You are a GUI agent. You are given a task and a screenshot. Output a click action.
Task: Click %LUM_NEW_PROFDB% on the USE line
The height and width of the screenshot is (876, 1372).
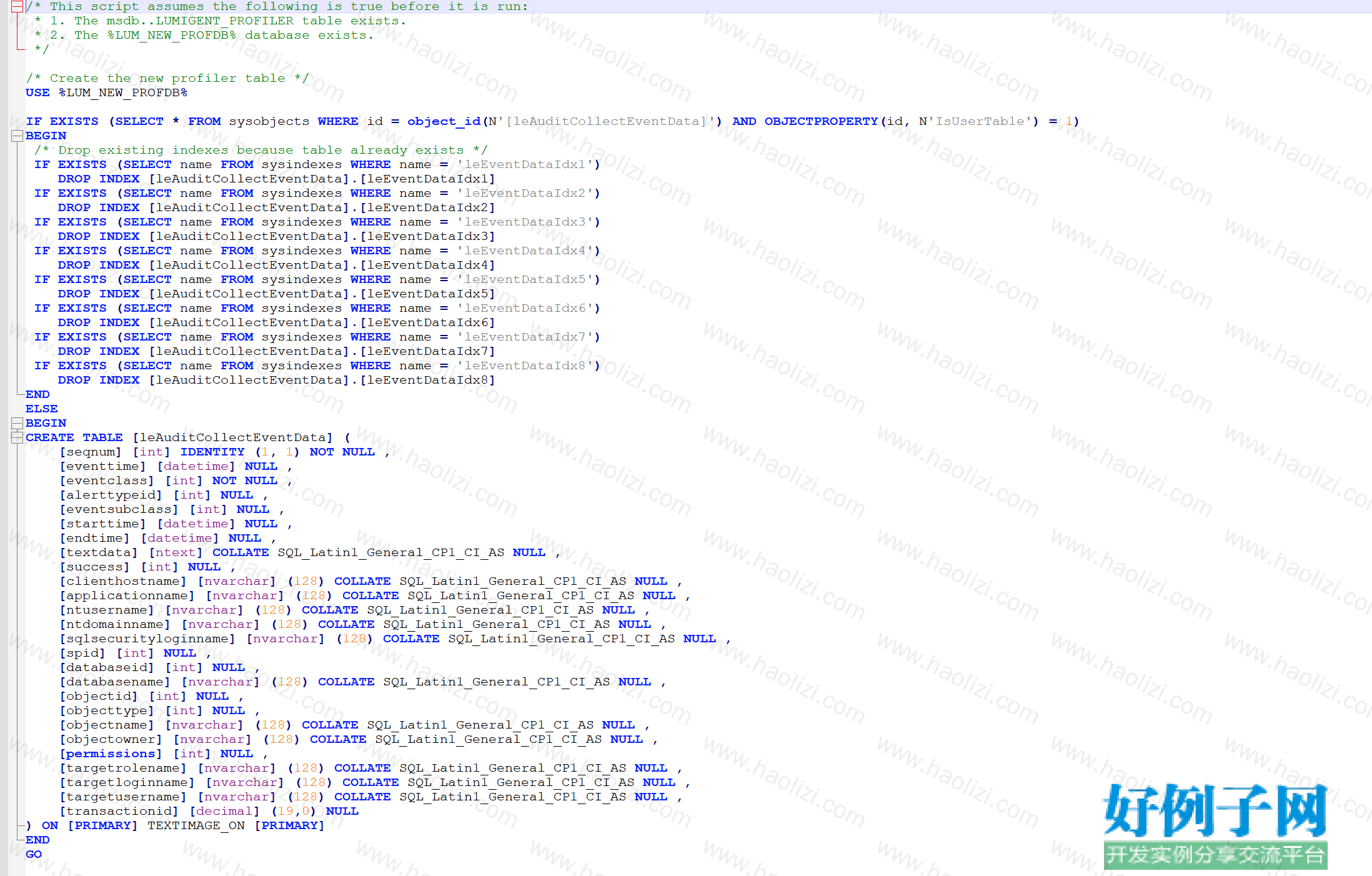[x=123, y=92]
